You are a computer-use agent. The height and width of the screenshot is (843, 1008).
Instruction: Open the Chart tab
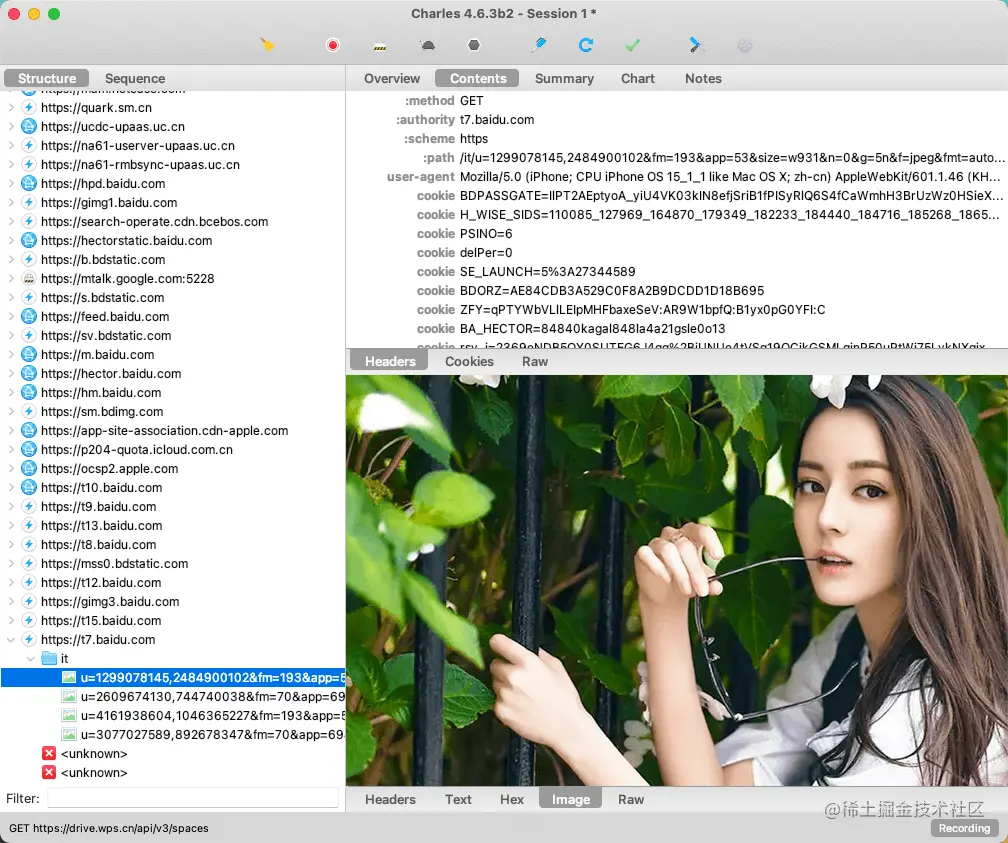coord(637,78)
